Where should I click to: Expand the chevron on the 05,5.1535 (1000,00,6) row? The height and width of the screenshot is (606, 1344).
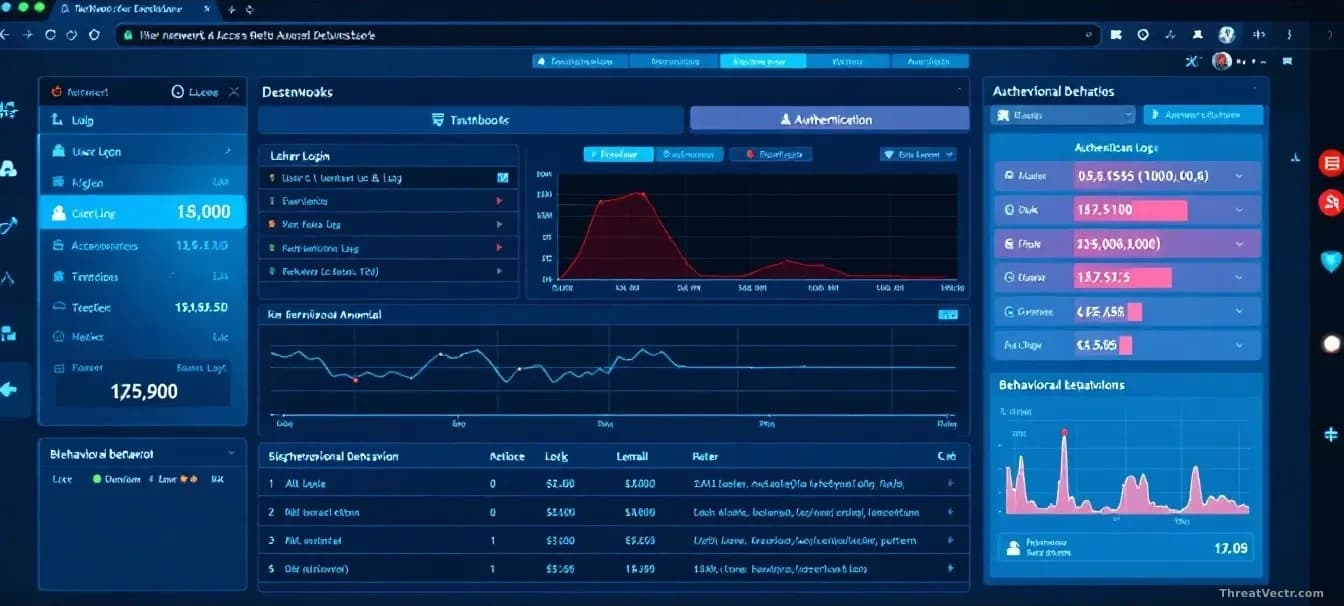(x=1240, y=176)
